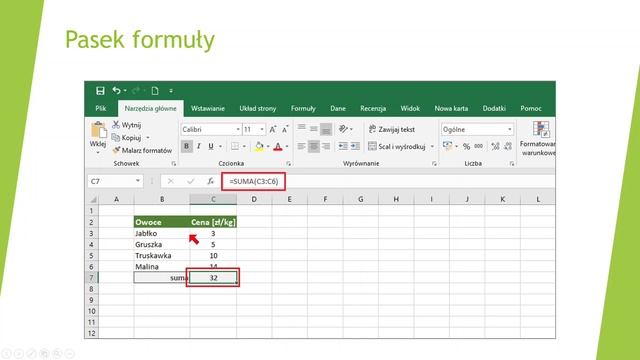Open the font size 11 dropdown
Viewport: 640px width, 360px height.
(262, 129)
